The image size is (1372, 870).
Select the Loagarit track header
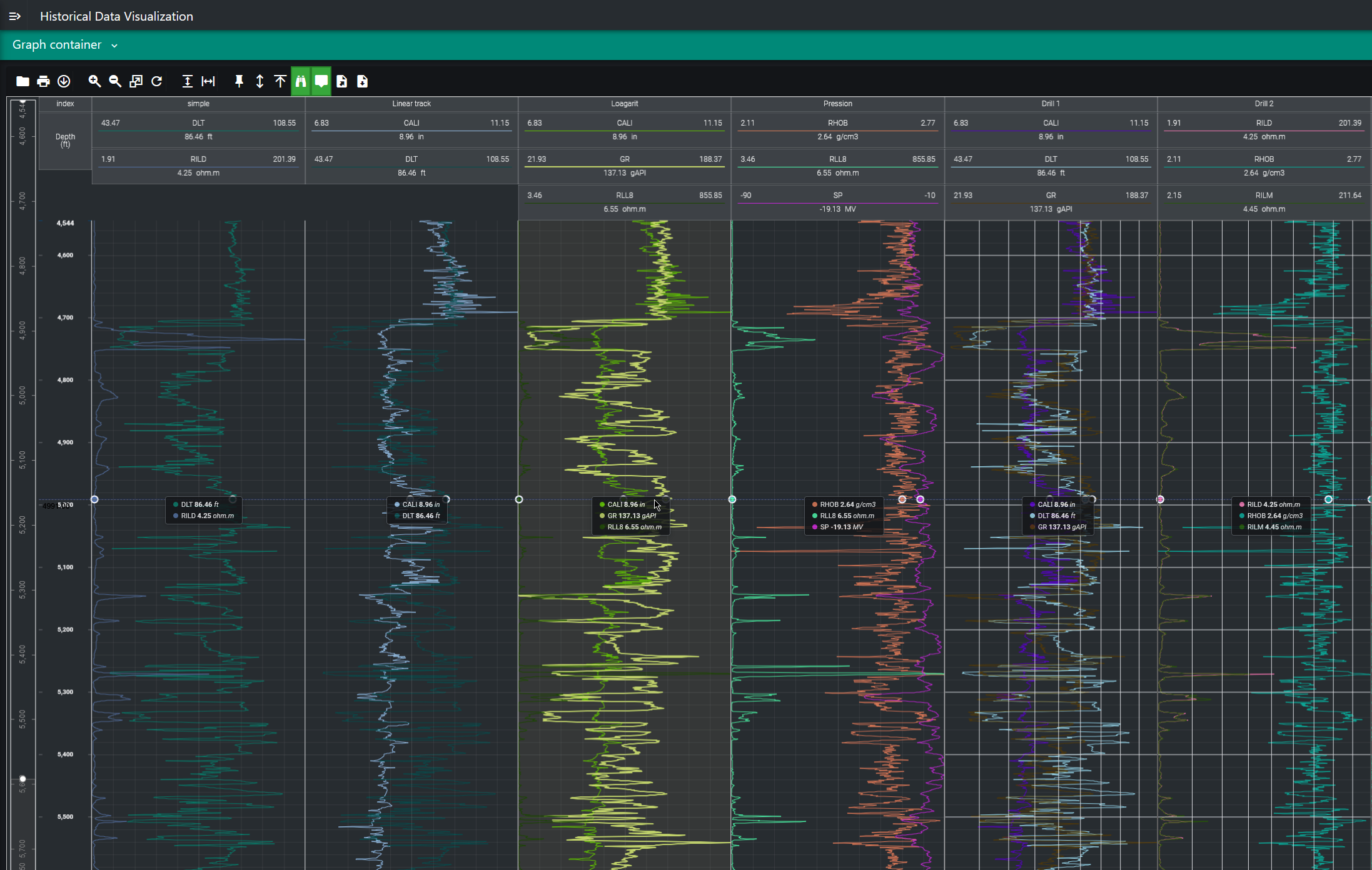(x=624, y=104)
